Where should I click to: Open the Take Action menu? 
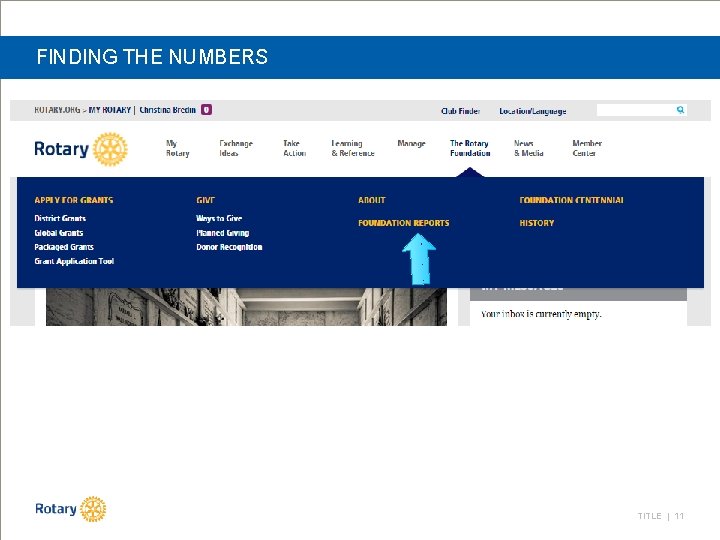coord(294,148)
